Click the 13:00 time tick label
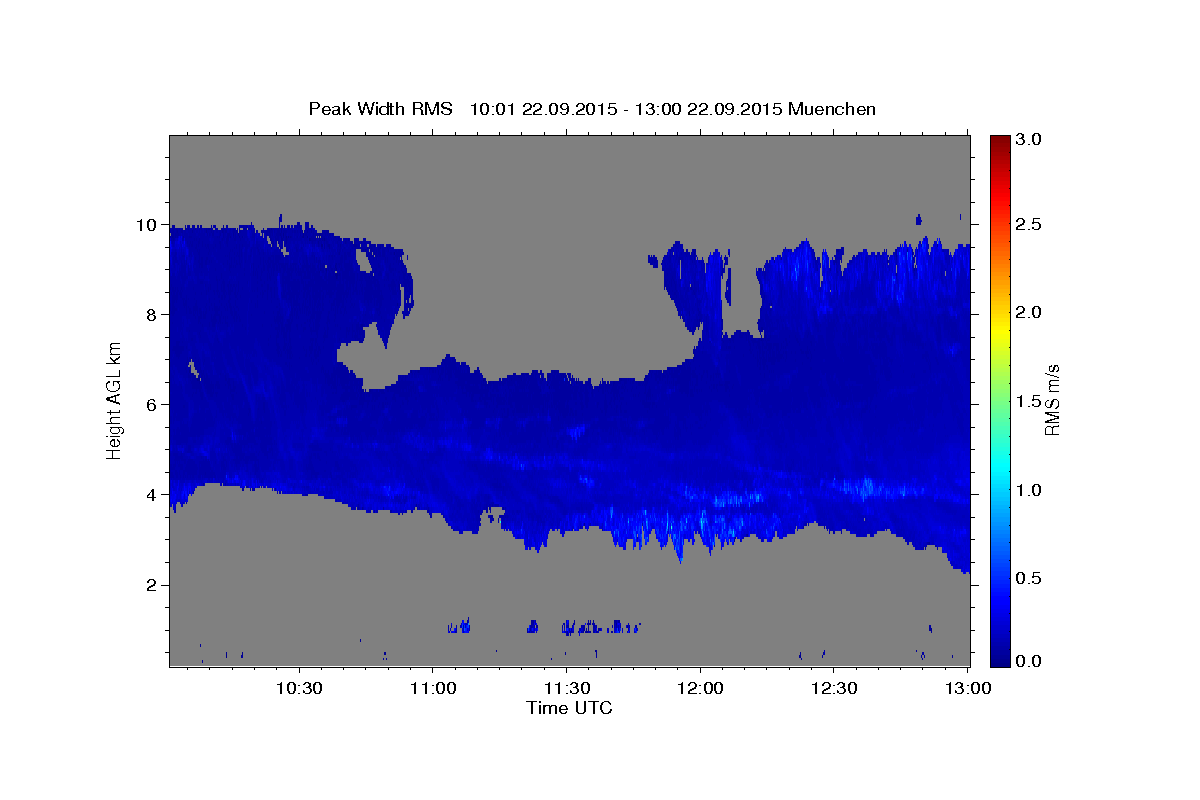 point(968,689)
